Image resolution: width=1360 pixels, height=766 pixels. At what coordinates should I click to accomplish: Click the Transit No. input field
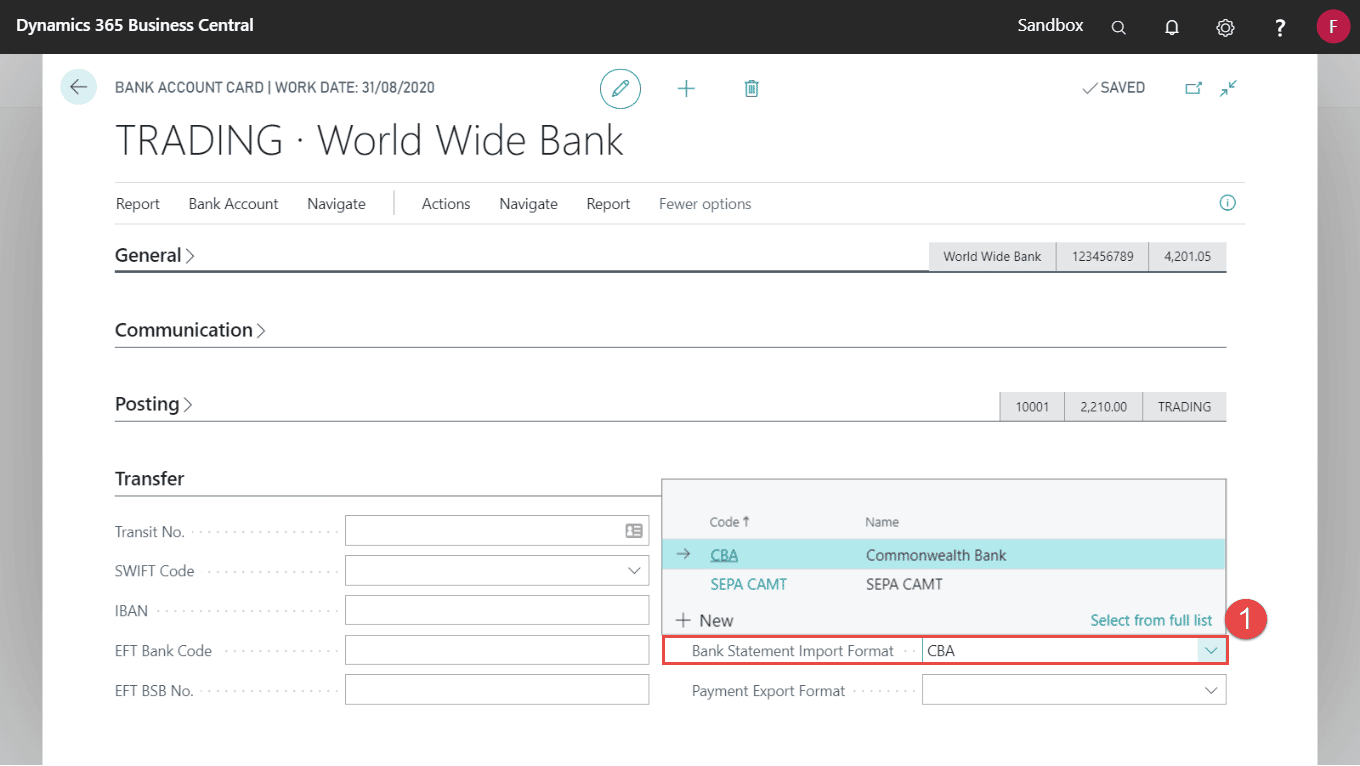497,531
